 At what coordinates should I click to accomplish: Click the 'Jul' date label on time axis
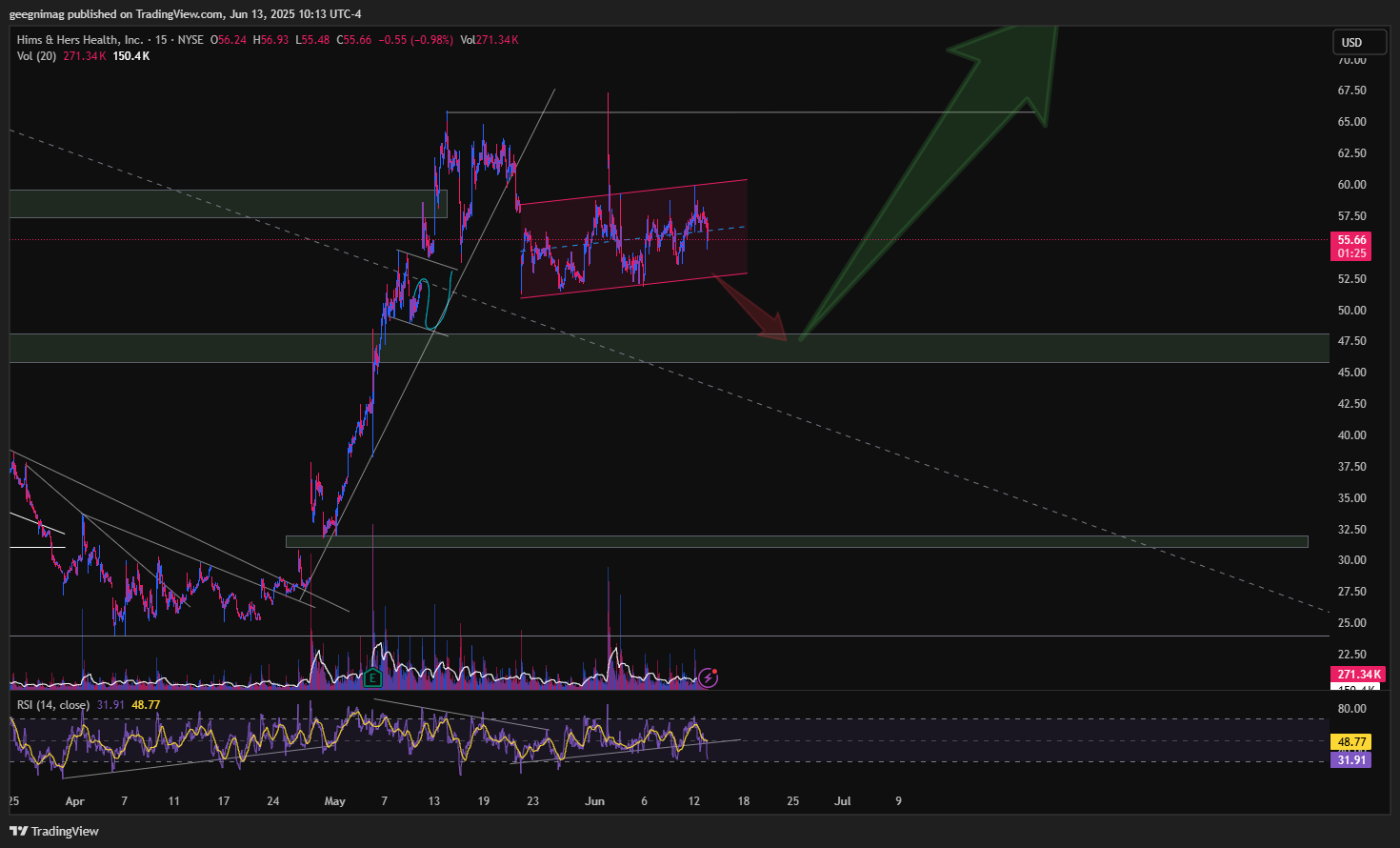(x=842, y=801)
